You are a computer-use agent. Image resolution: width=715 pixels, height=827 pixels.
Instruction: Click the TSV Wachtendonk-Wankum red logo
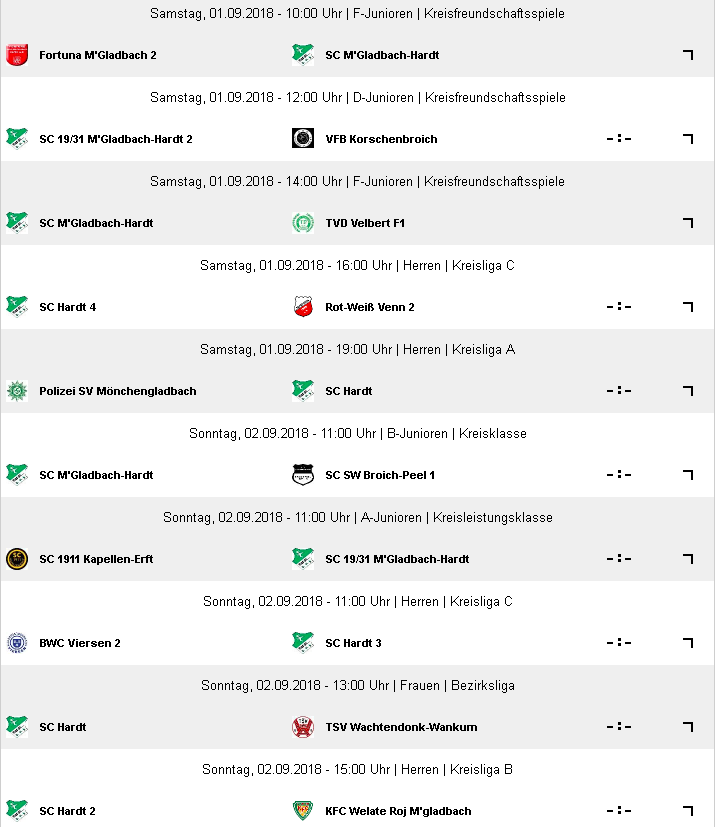303,727
